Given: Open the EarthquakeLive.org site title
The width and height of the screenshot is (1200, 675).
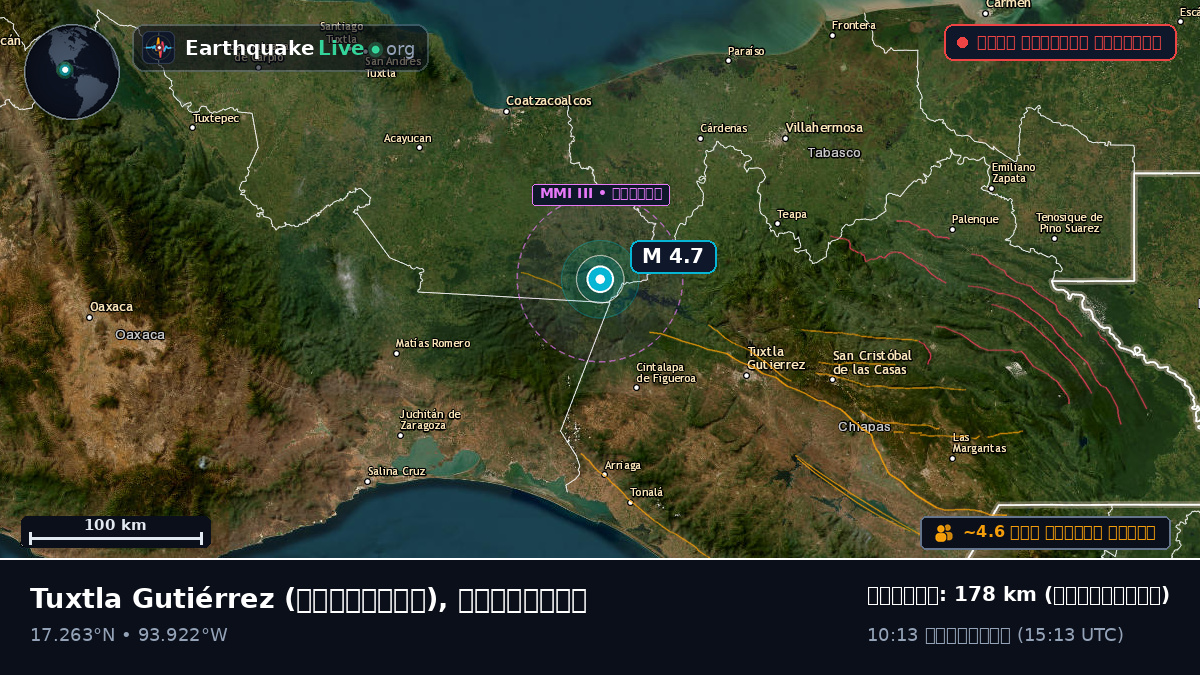Looking at the screenshot, I should click(300, 49).
